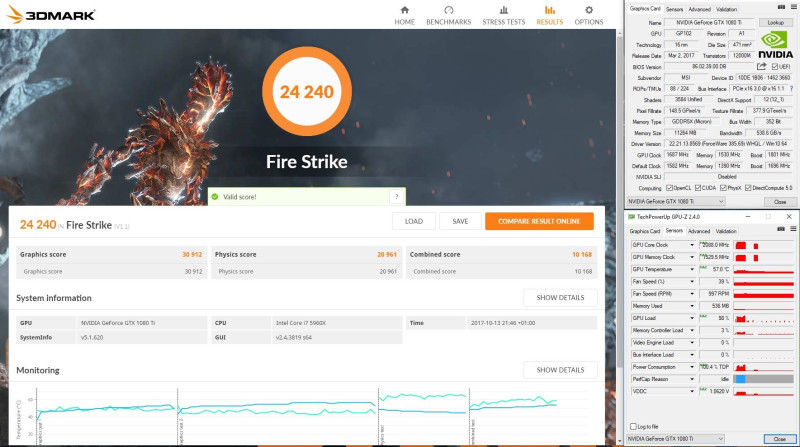Click SHOW DETAILS for System information
Viewport: 800px width, 447px height.
coord(560,297)
